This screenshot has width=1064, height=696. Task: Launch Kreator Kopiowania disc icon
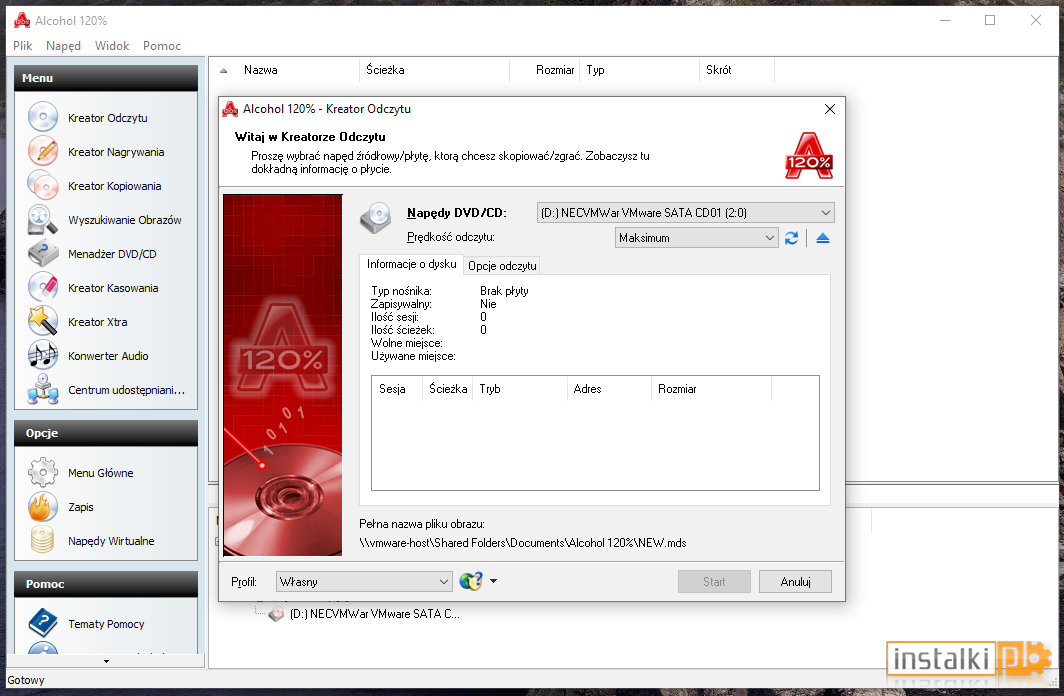click(43, 185)
